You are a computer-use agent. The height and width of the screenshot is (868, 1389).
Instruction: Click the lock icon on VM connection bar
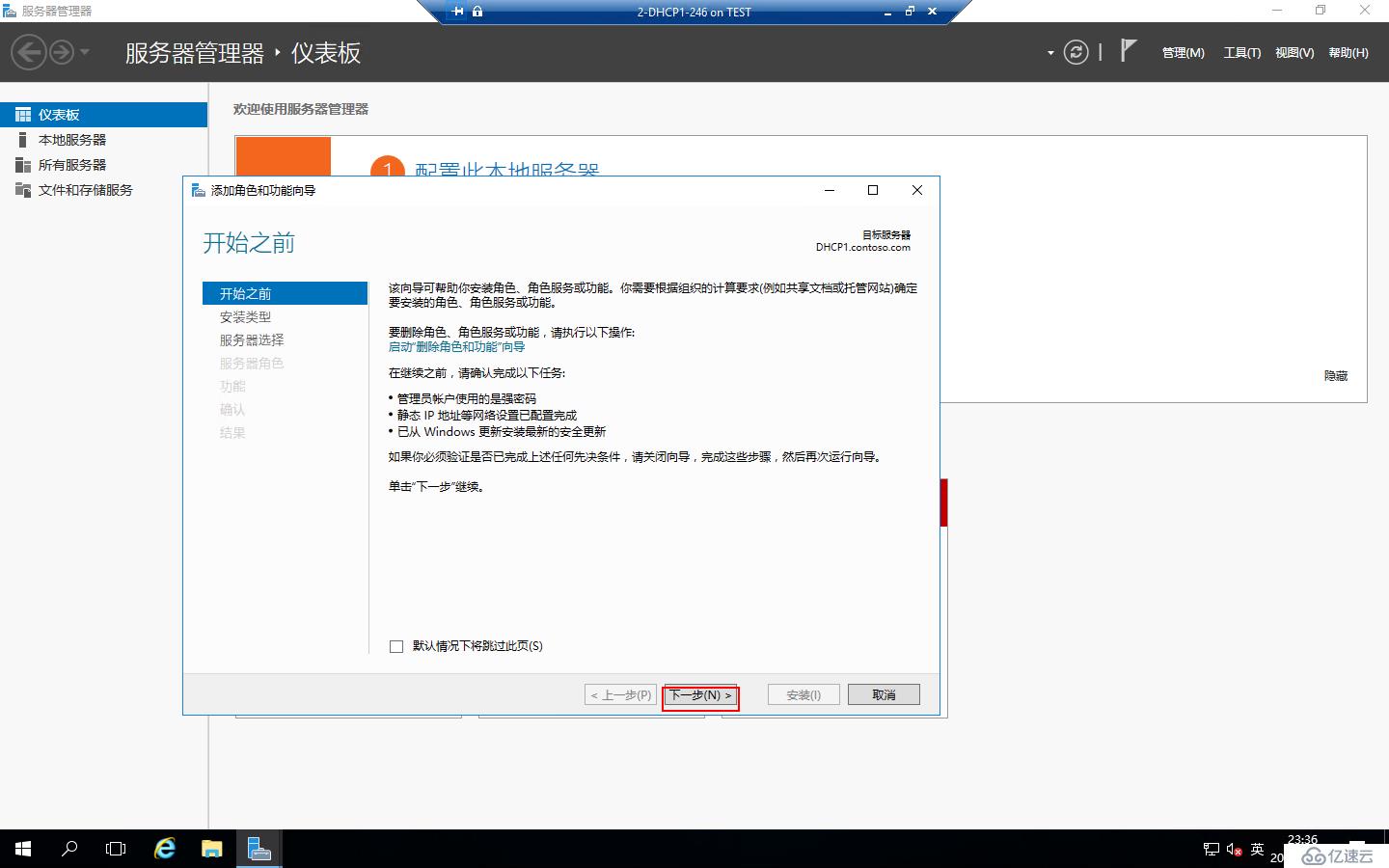click(x=477, y=12)
